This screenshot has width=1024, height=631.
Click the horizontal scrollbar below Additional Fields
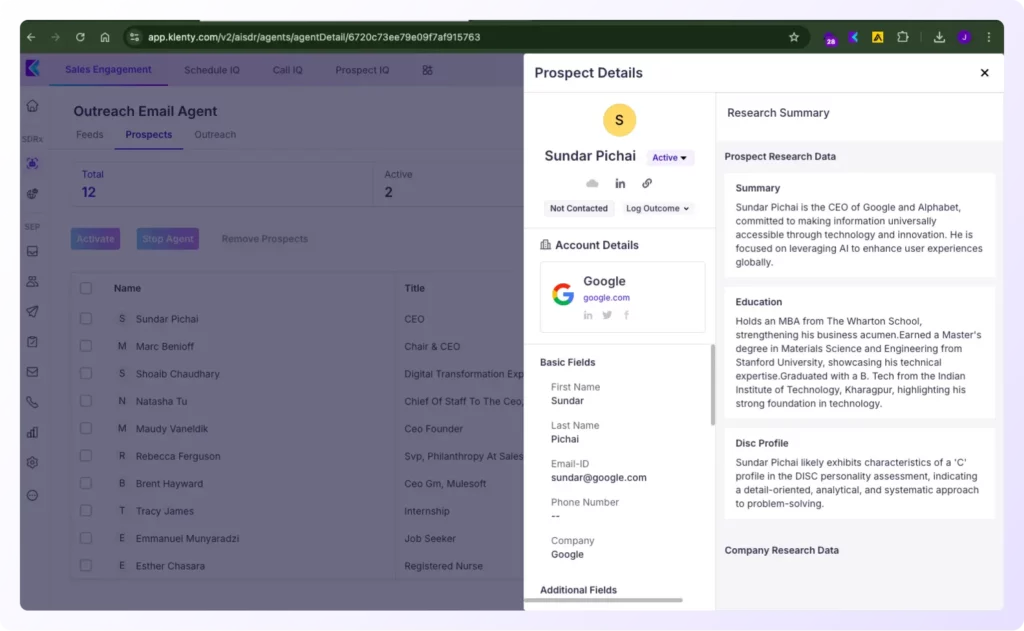603,600
